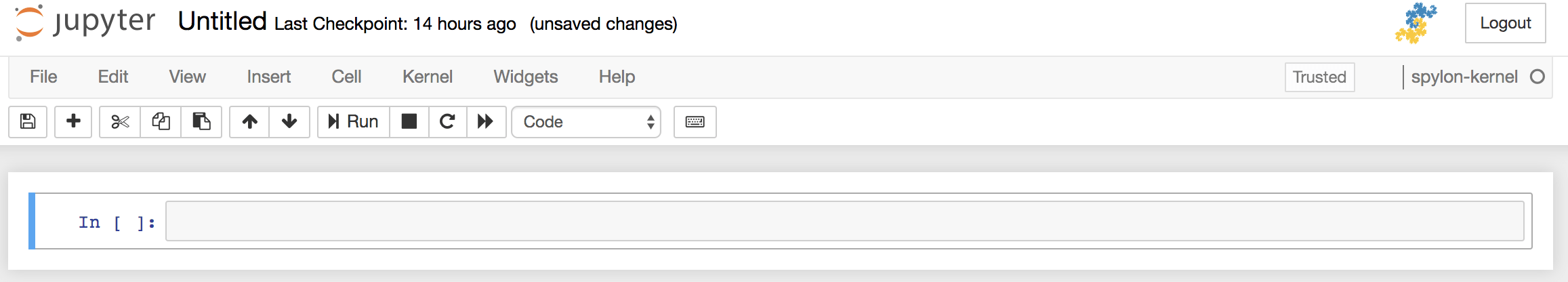This screenshot has height=282, width=1568.
Task: Paste cells below using the clipboard icon
Action: pyautogui.click(x=201, y=122)
